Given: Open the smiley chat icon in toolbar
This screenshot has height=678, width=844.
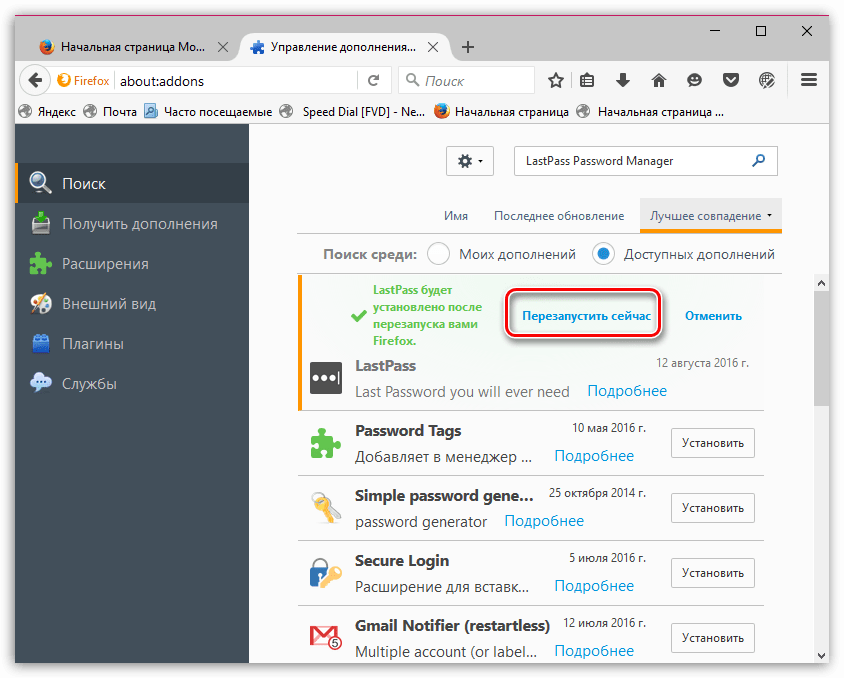Looking at the screenshot, I should (694, 81).
